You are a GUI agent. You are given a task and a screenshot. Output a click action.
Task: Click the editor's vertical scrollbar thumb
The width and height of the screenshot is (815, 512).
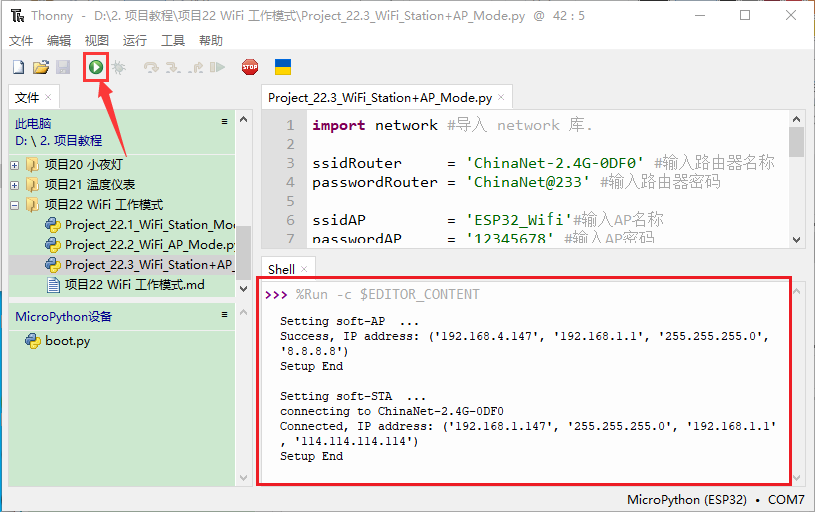click(x=796, y=142)
